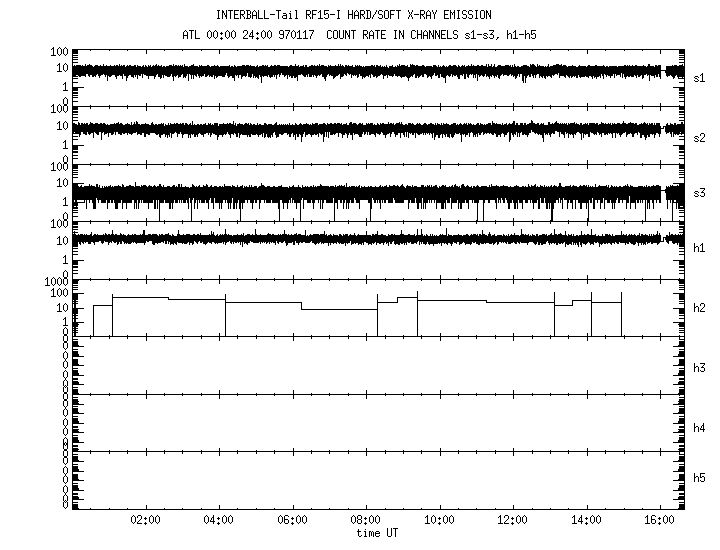Screen dimensions: 720x550
Task: Select the s3 channel label
Action: click(x=699, y=192)
